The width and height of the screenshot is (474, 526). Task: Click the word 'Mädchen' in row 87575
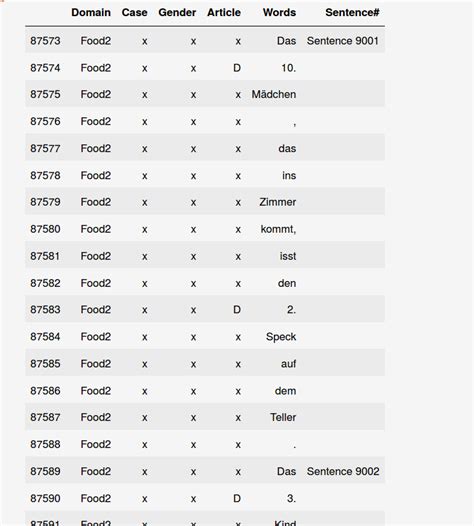274,95
